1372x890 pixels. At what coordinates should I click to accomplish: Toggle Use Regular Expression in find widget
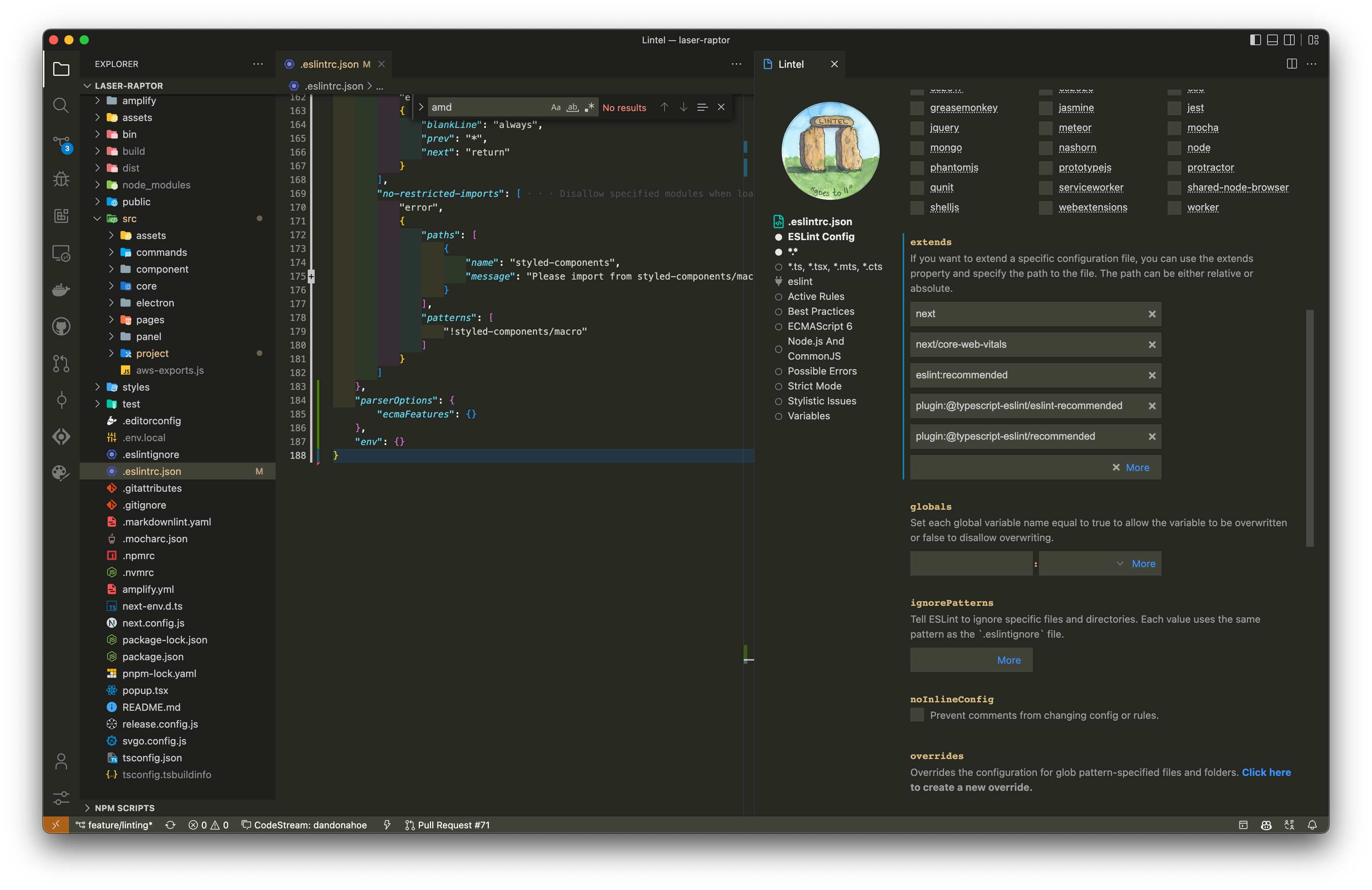click(x=589, y=107)
